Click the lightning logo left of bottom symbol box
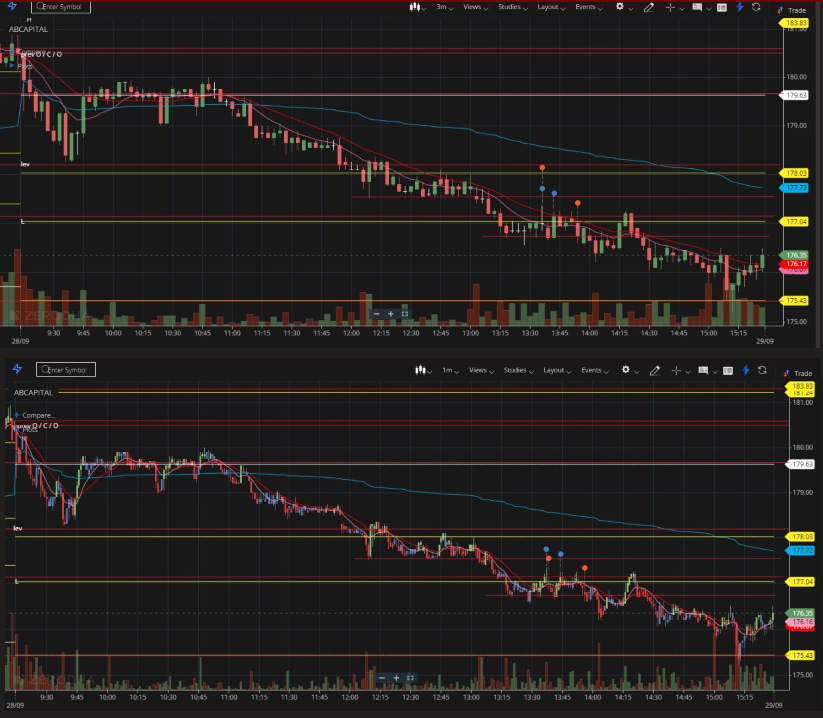The width and height of the screenshot is (823, 718). [17, 368]
